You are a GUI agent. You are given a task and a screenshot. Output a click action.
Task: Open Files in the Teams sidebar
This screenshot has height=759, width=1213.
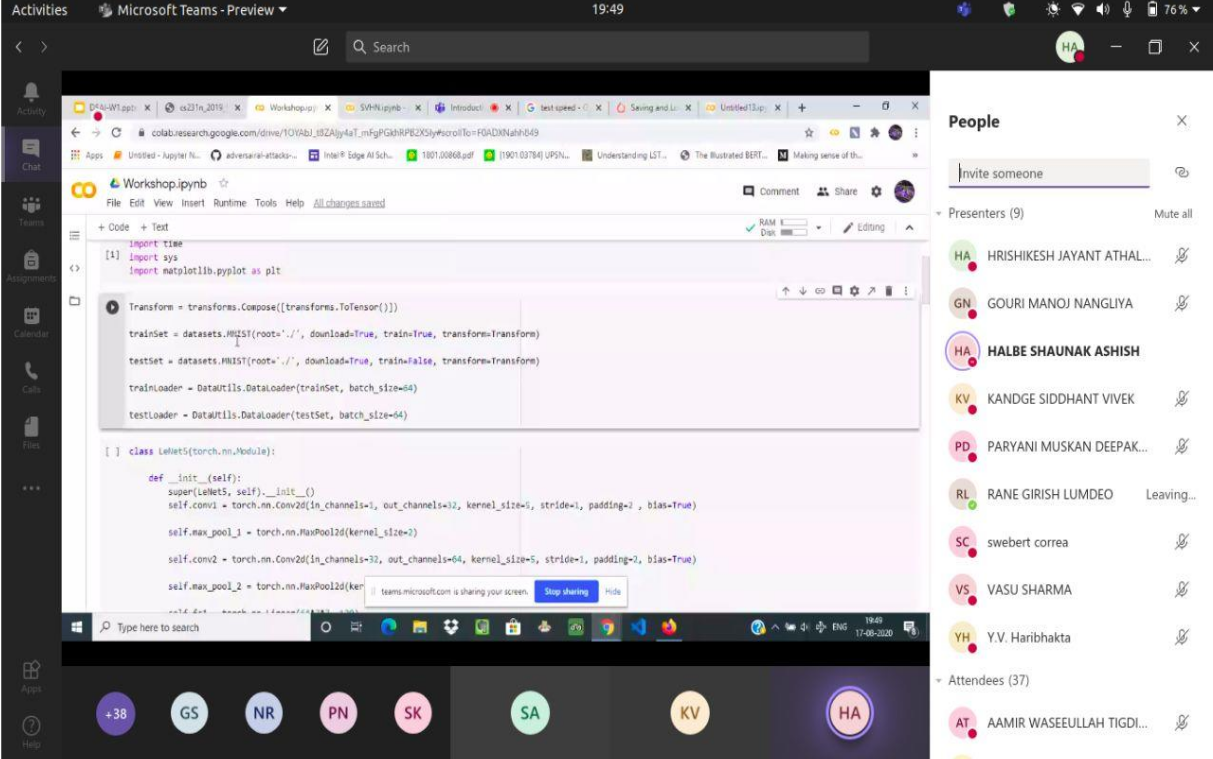[x=31, y=430]
